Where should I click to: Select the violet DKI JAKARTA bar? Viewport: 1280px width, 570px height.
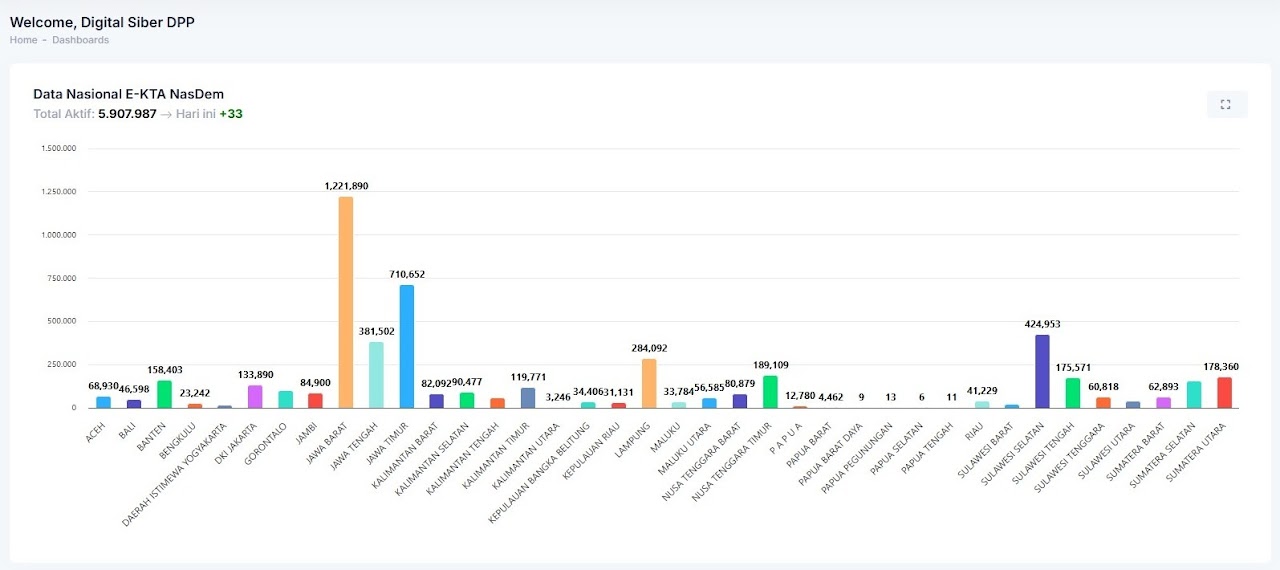click(x=255, y=396)
